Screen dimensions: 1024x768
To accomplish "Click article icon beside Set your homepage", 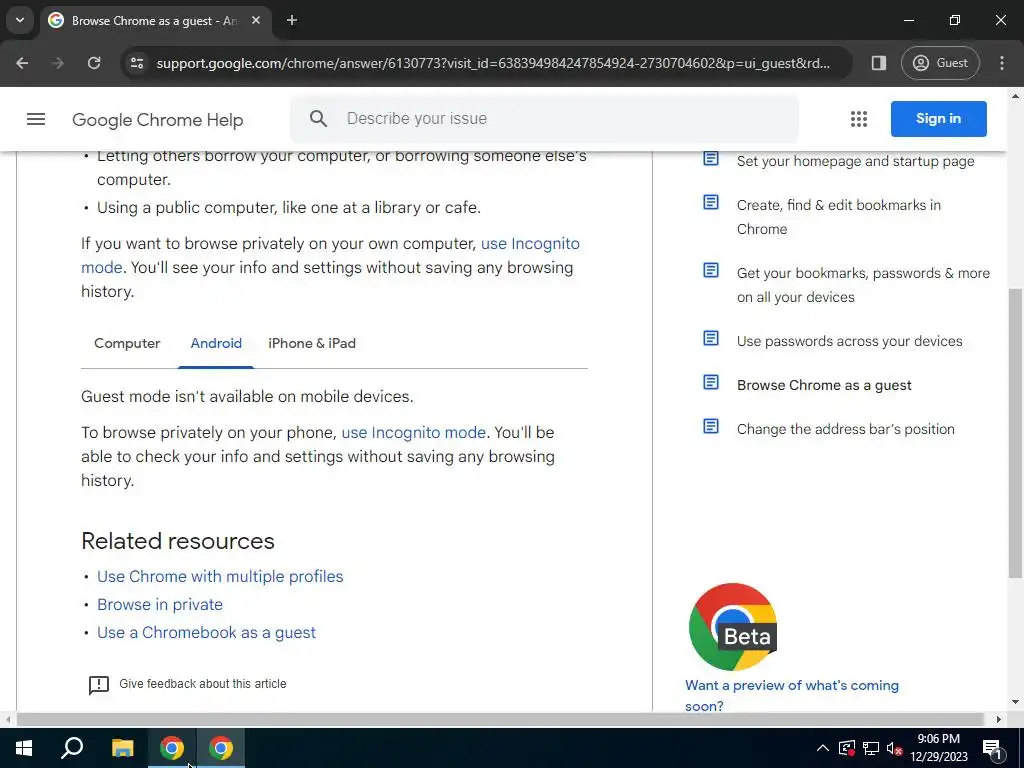I will click(711, 159).
